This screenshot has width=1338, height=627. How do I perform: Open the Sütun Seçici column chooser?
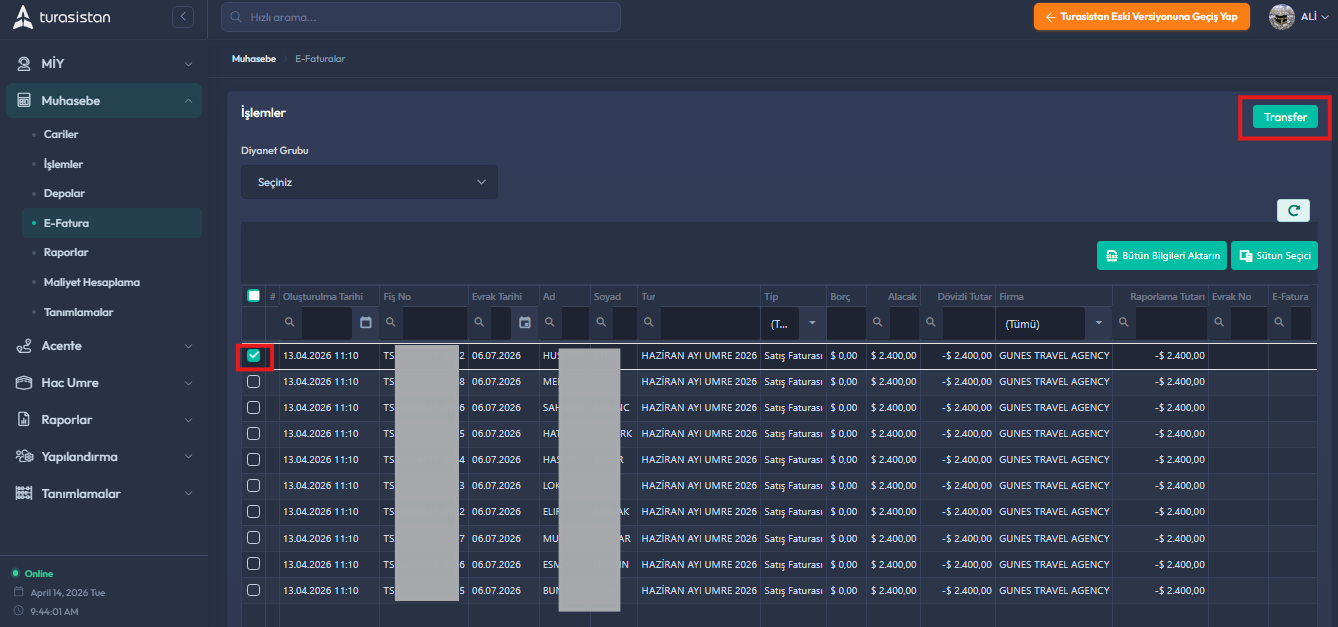(1274, 256)
